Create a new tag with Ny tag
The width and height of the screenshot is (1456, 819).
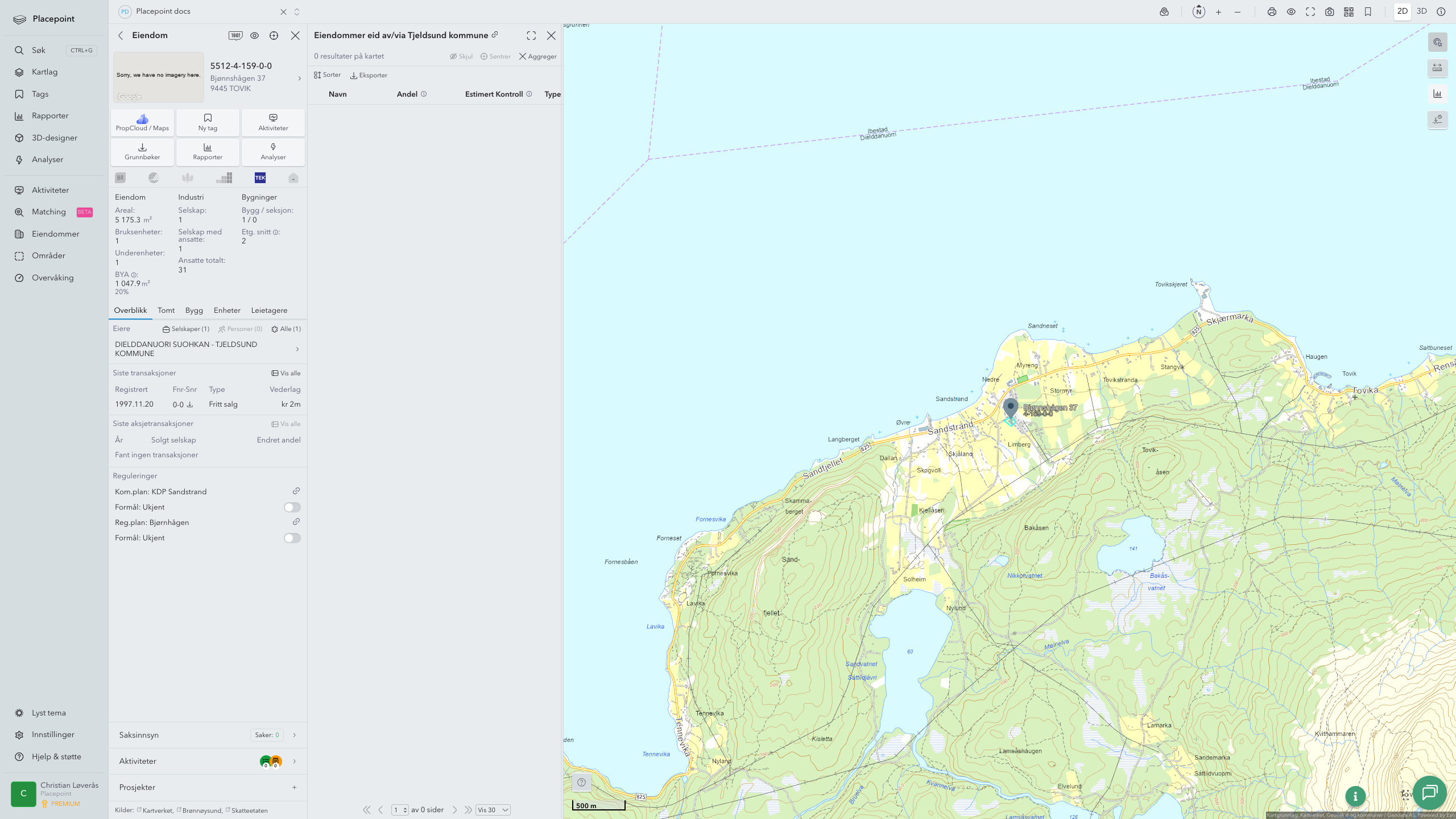(x=208, y=123)
